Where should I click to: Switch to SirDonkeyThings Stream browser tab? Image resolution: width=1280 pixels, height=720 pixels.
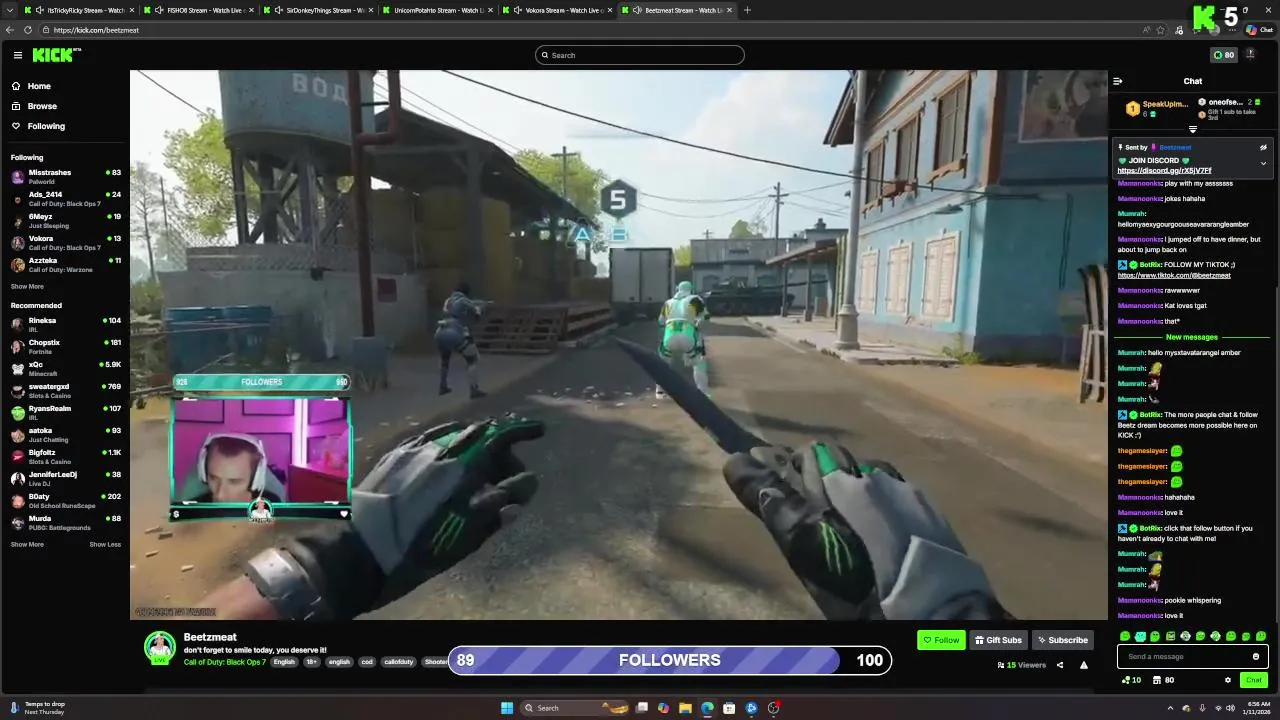(x=317, y=10)
